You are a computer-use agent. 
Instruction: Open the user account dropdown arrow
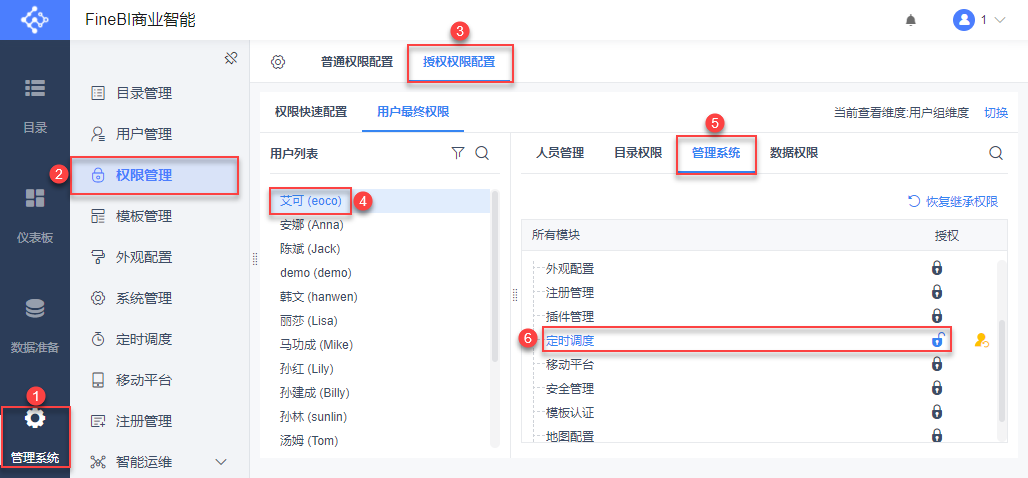coord(1000,20)
